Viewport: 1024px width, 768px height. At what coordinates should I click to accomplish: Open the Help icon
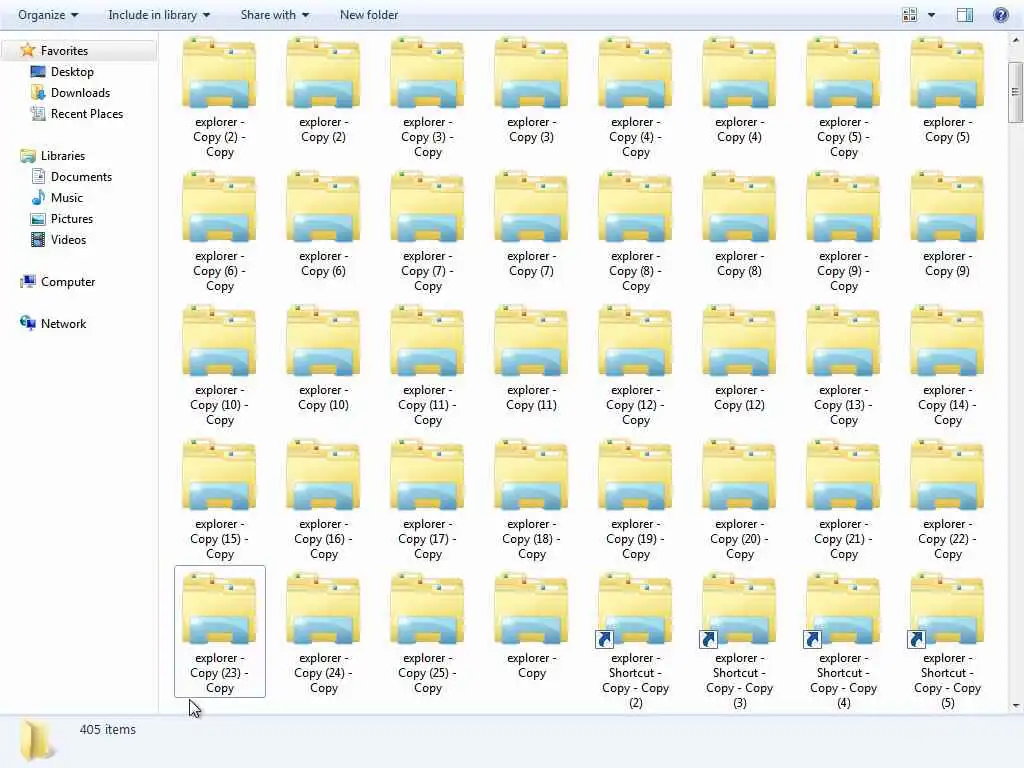point(1000,14)
